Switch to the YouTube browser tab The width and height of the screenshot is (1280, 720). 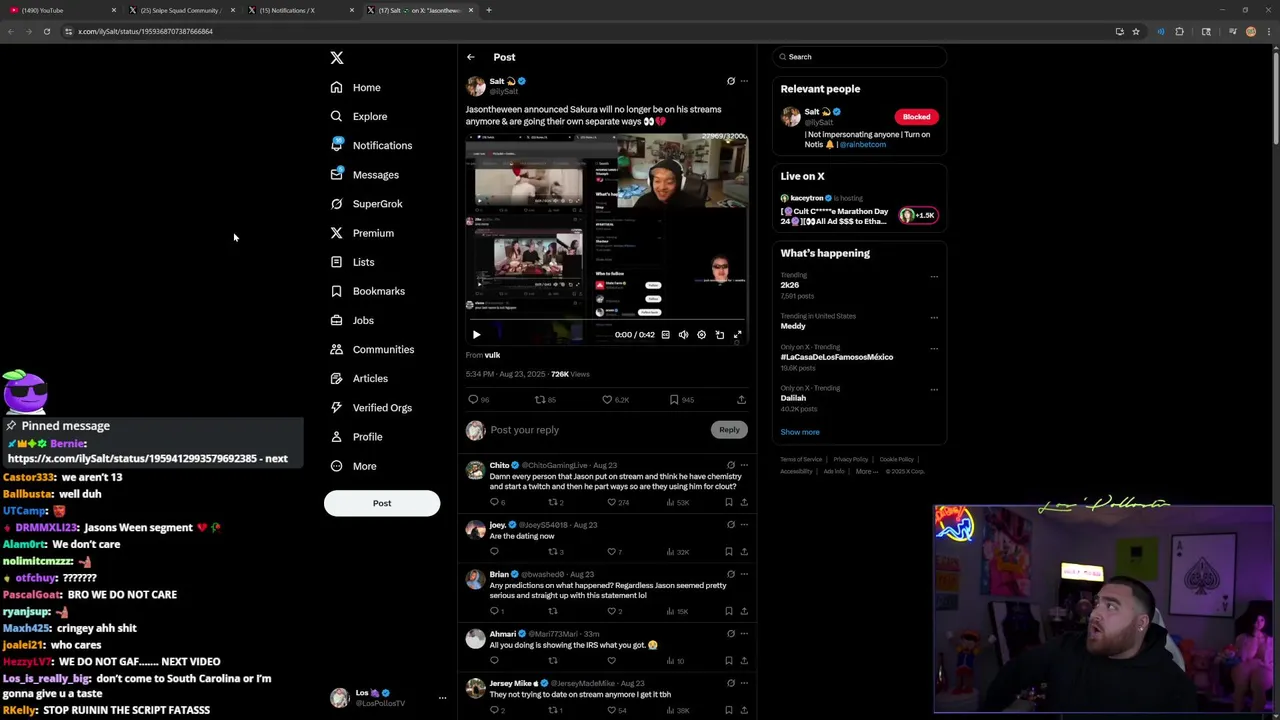pyautogui.click(x=64, y=10)
